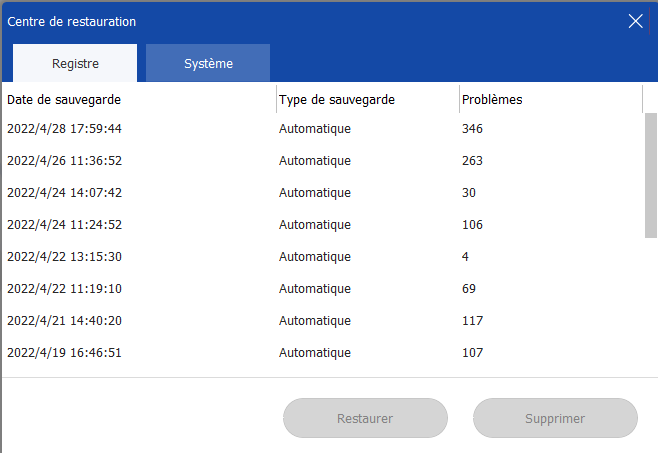
Task: Click the Restaurer button
Action: click(365, 418)
